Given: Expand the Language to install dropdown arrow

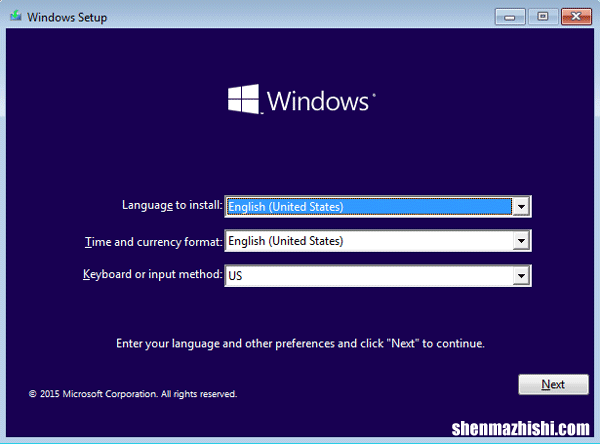Looking at the screenshot, I should [x=521, y=207].
